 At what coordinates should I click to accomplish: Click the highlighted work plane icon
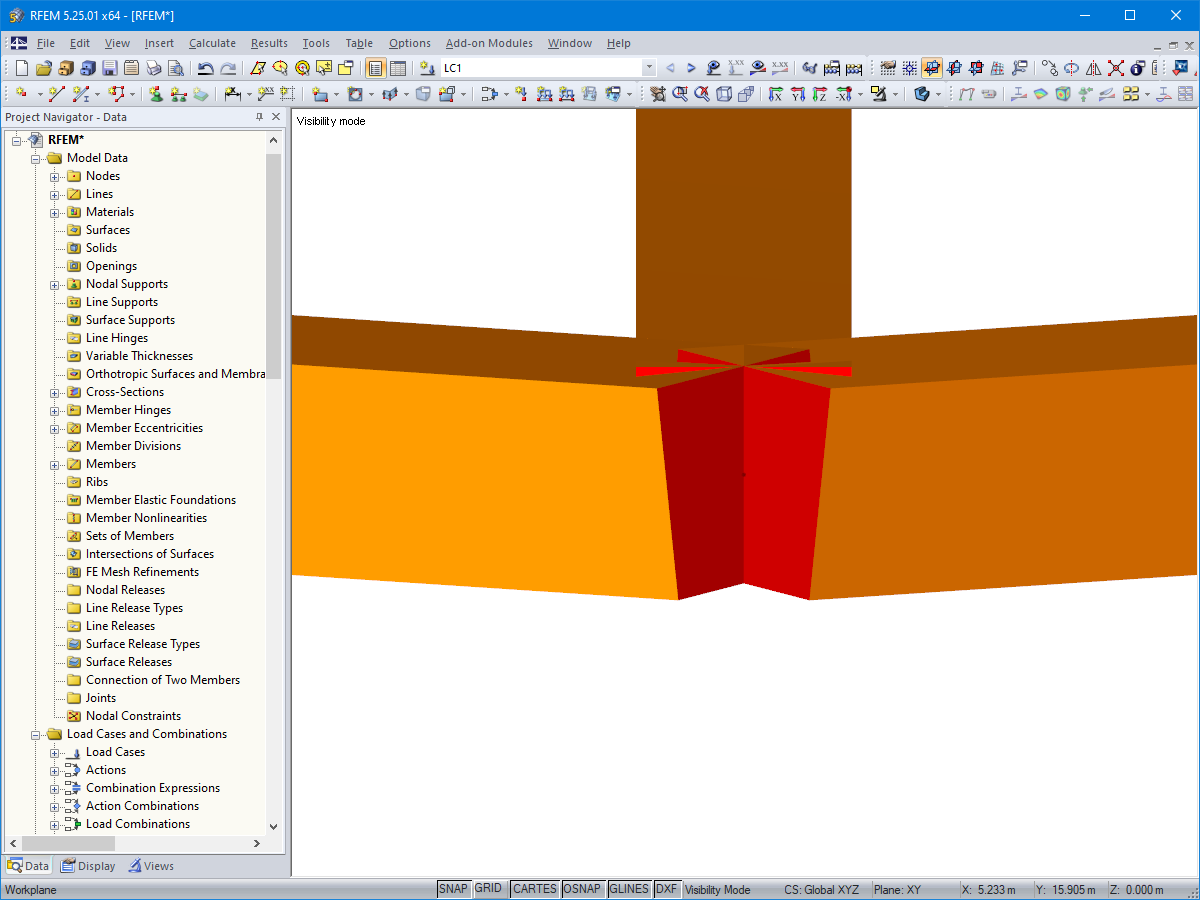[931, 68]
